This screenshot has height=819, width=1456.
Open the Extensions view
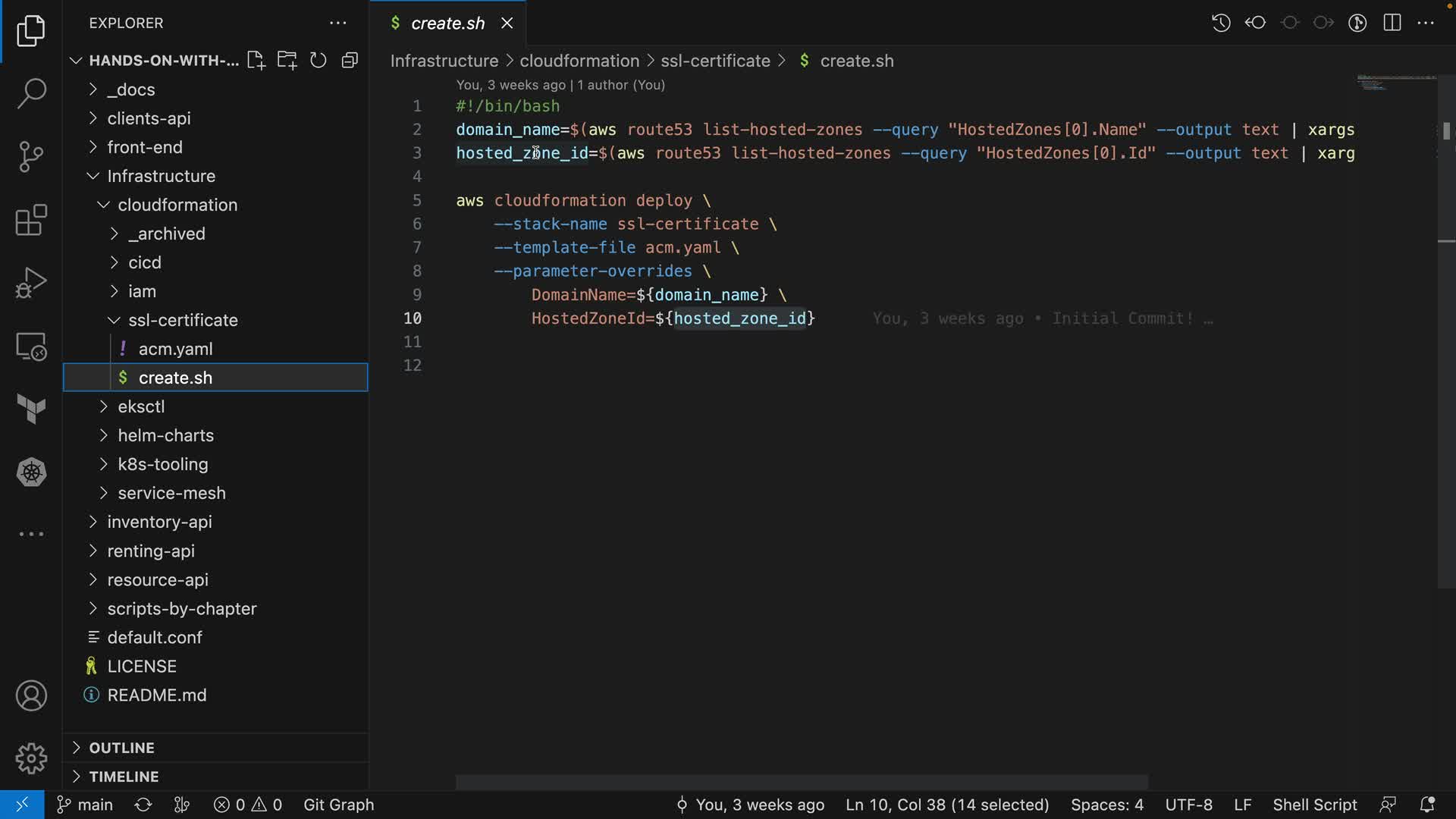(x=31, y=221)
